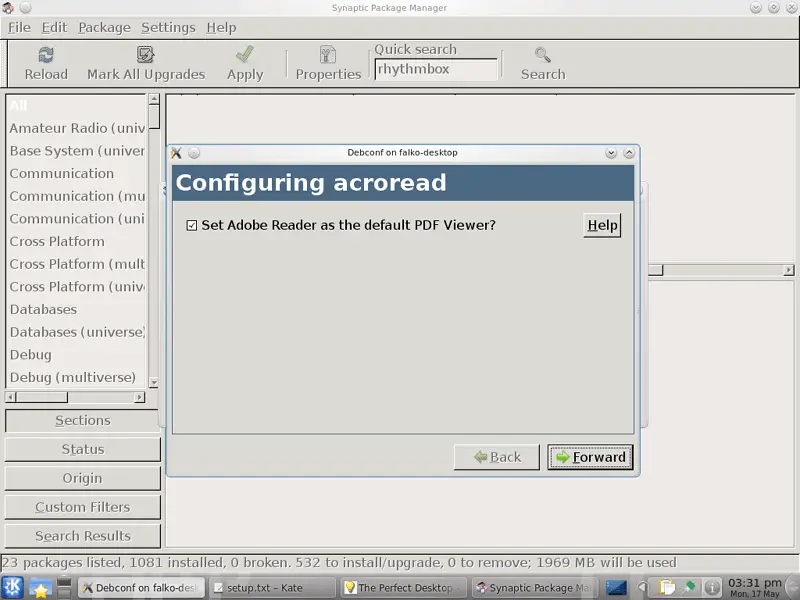800x600 pixels.
Task: Switch to setup.txt - Kate taskbar entry
Action: pos(273,588)
